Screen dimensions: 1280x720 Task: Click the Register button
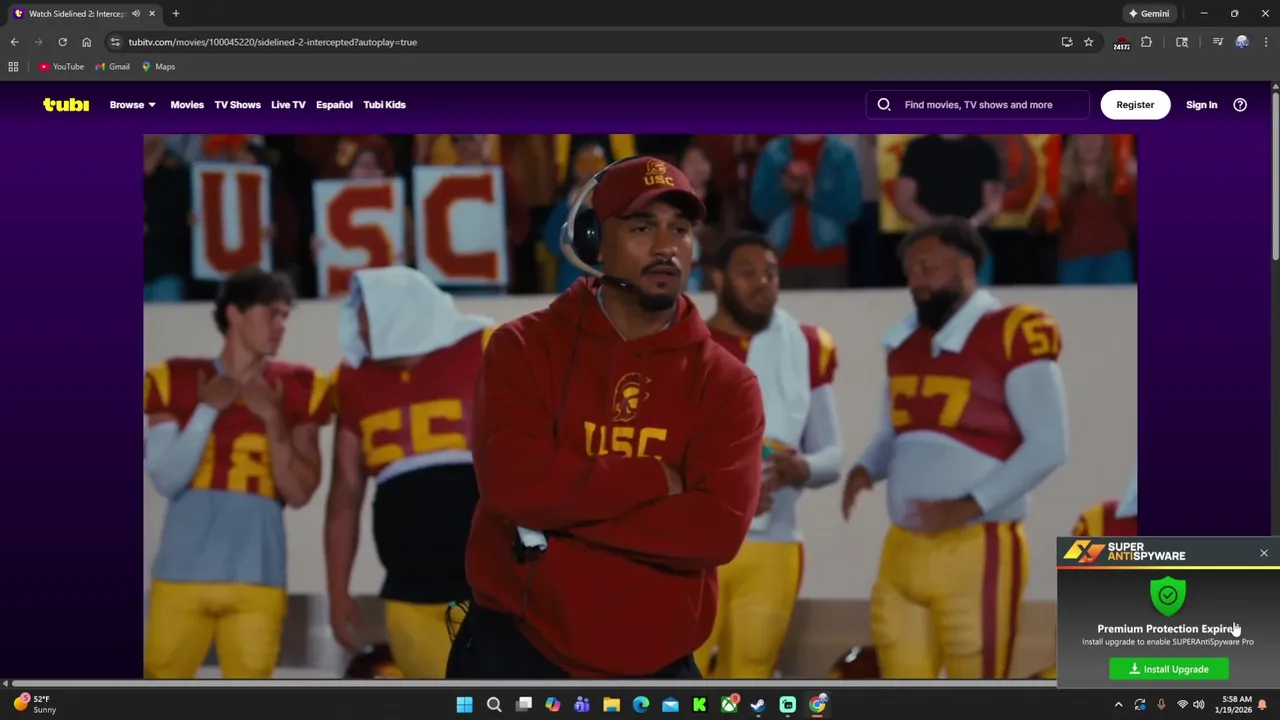coord(1135,104)
